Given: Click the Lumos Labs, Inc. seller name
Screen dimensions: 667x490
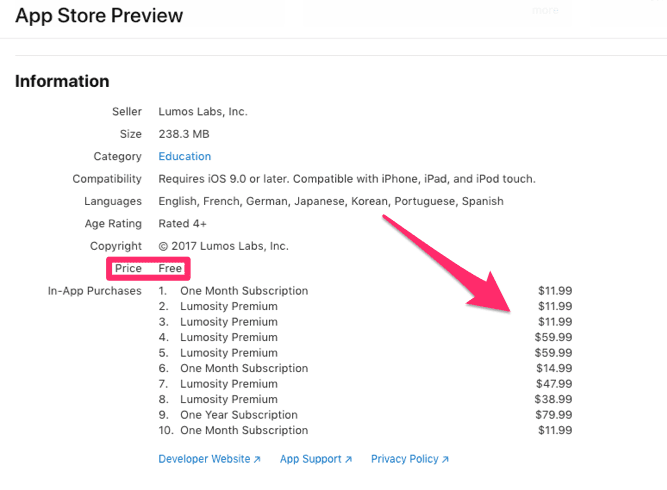Looking at the screenshot, I should 202,111.
